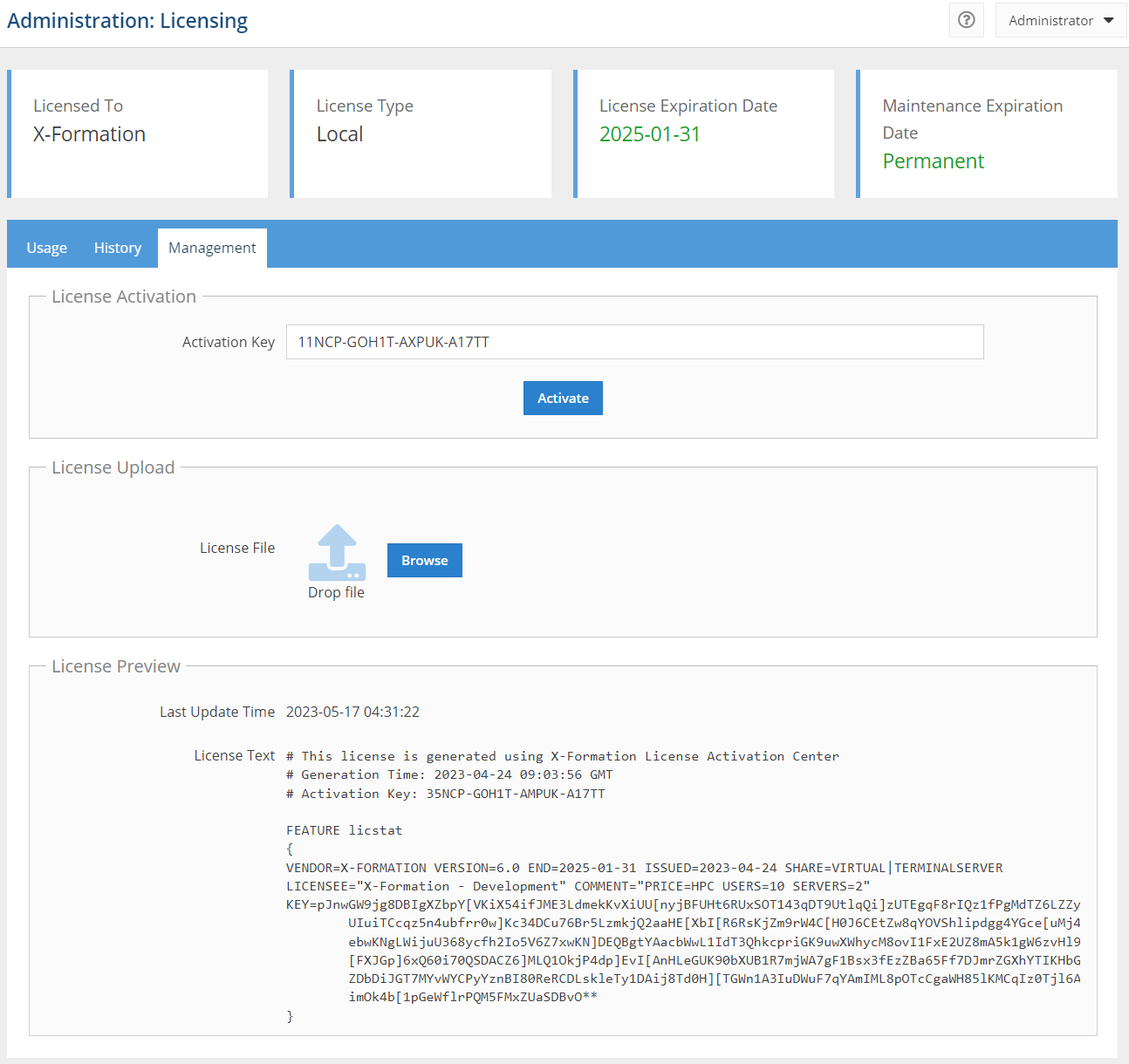Viewport: 1129px width, 1064px height.
Task: Click the Licensed To X-Formation card
Action: point(138,133)
